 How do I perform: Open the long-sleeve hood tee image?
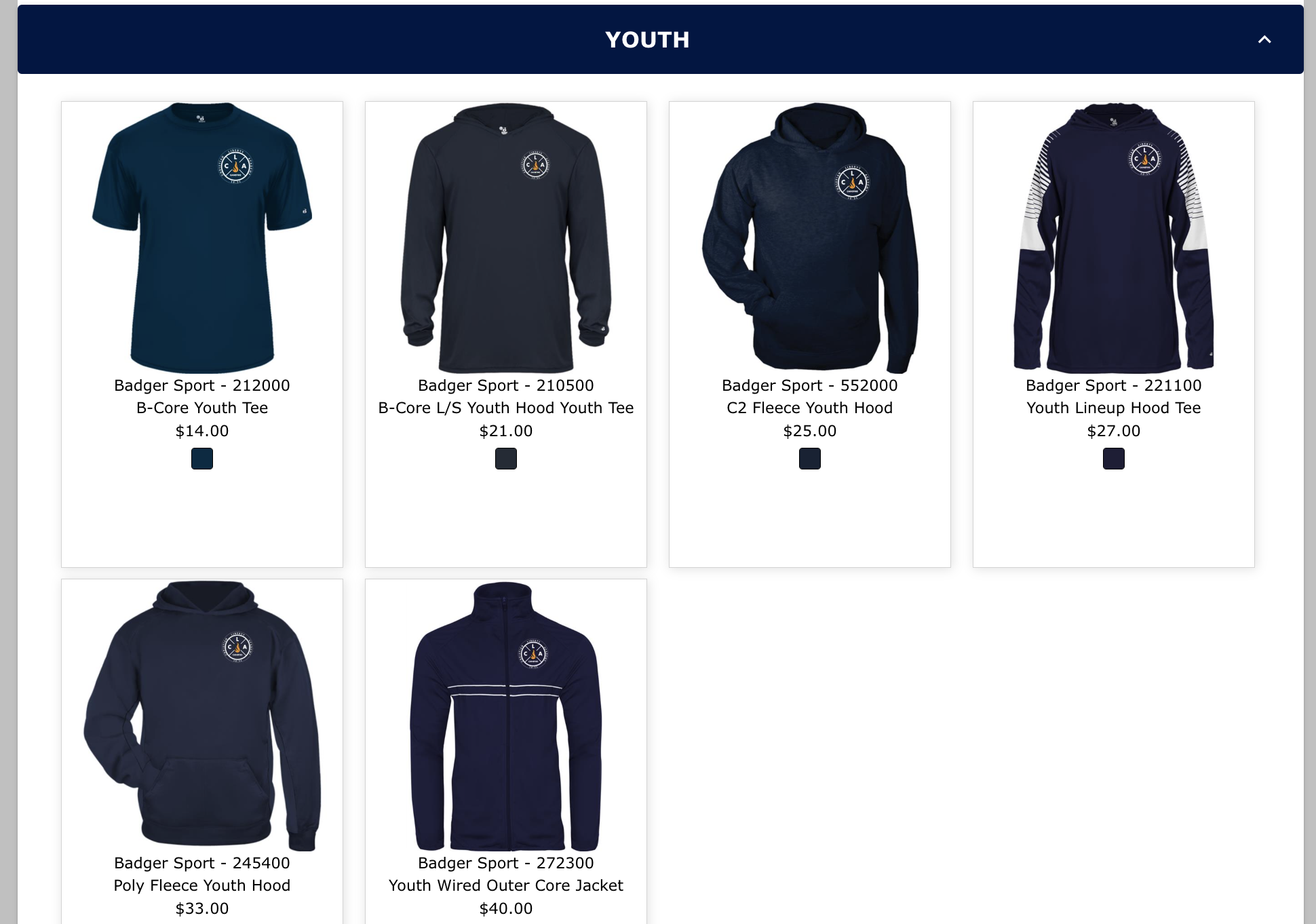(506, 237)
